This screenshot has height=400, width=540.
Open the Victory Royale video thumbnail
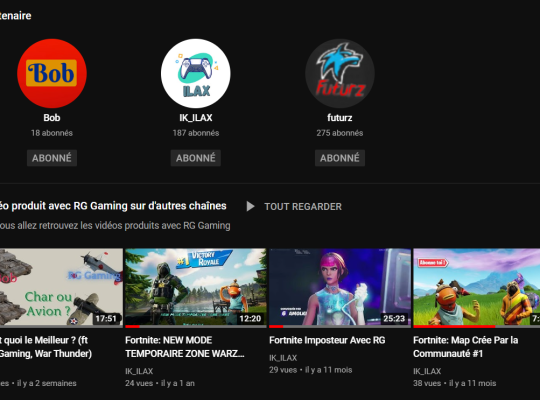pos(196,288)
